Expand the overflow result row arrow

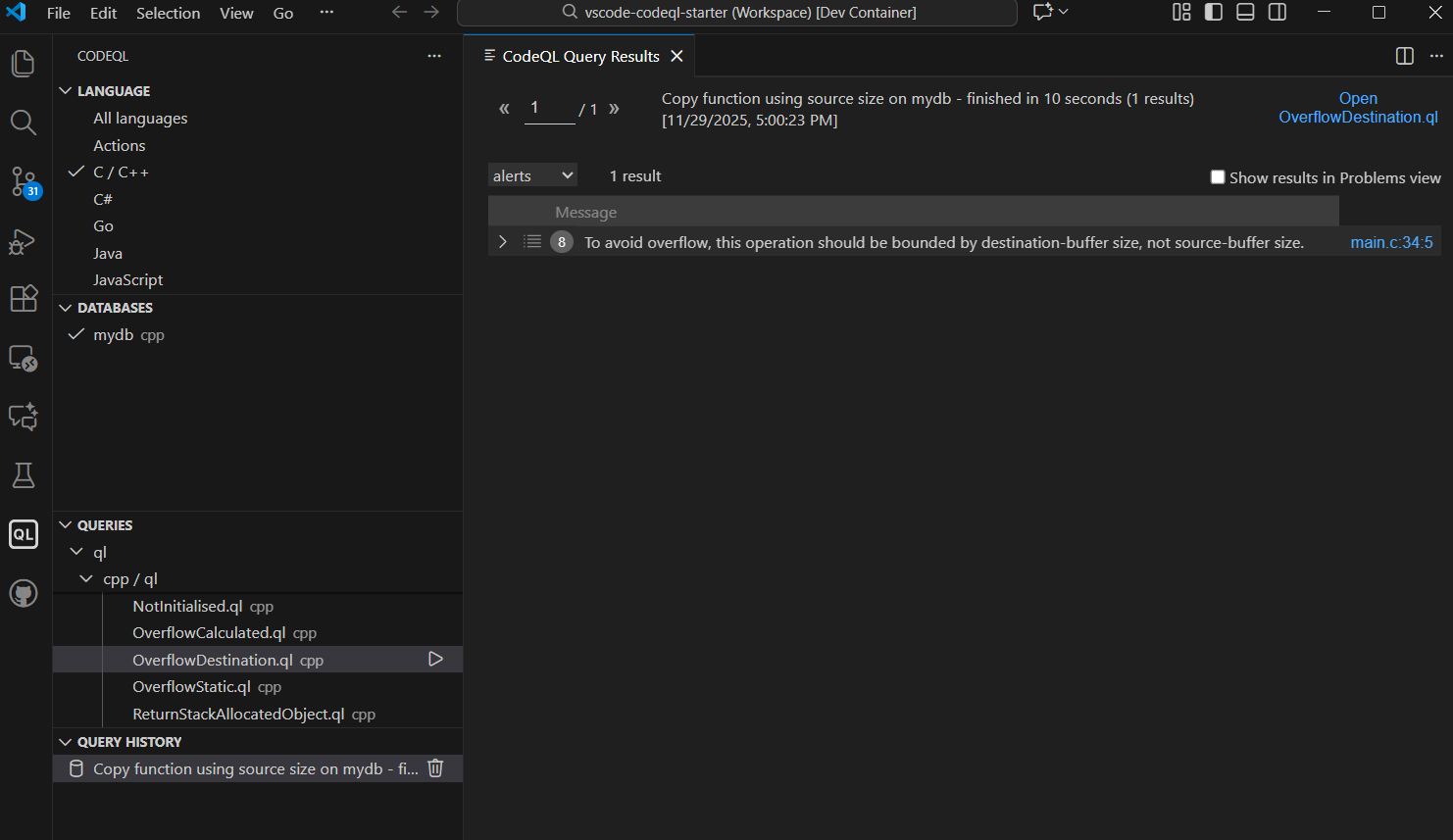pyautogui.click(x=503, y=241)
